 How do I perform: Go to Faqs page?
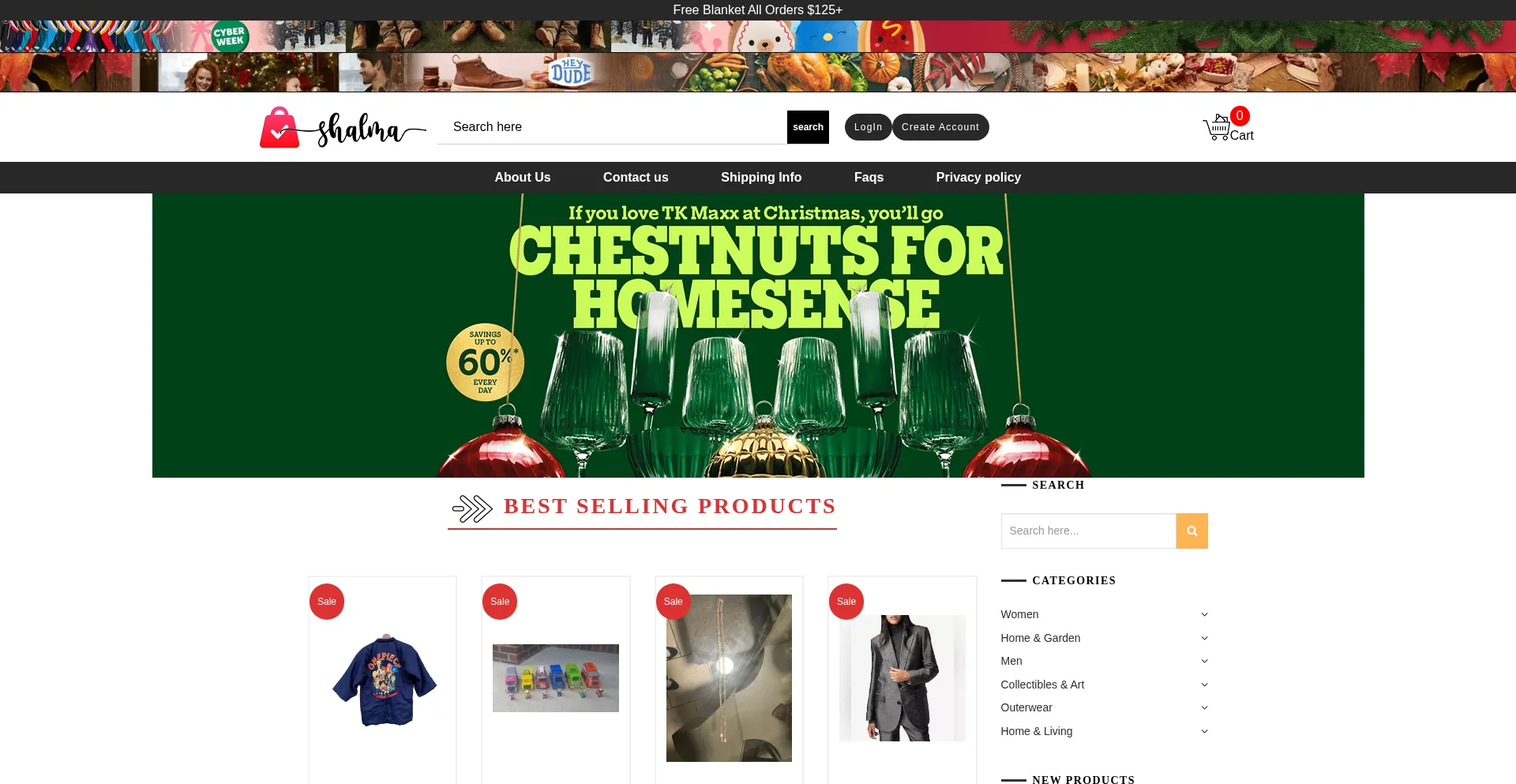[869, 178]
